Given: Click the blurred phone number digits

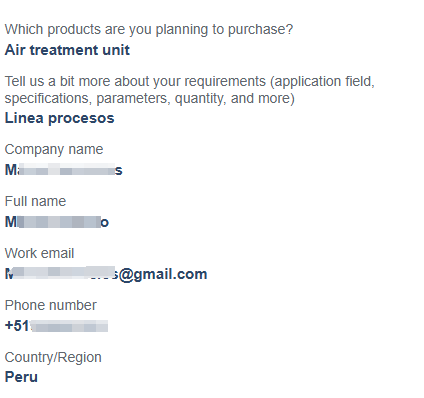Looking at the screenshot, I should point(69,326).
